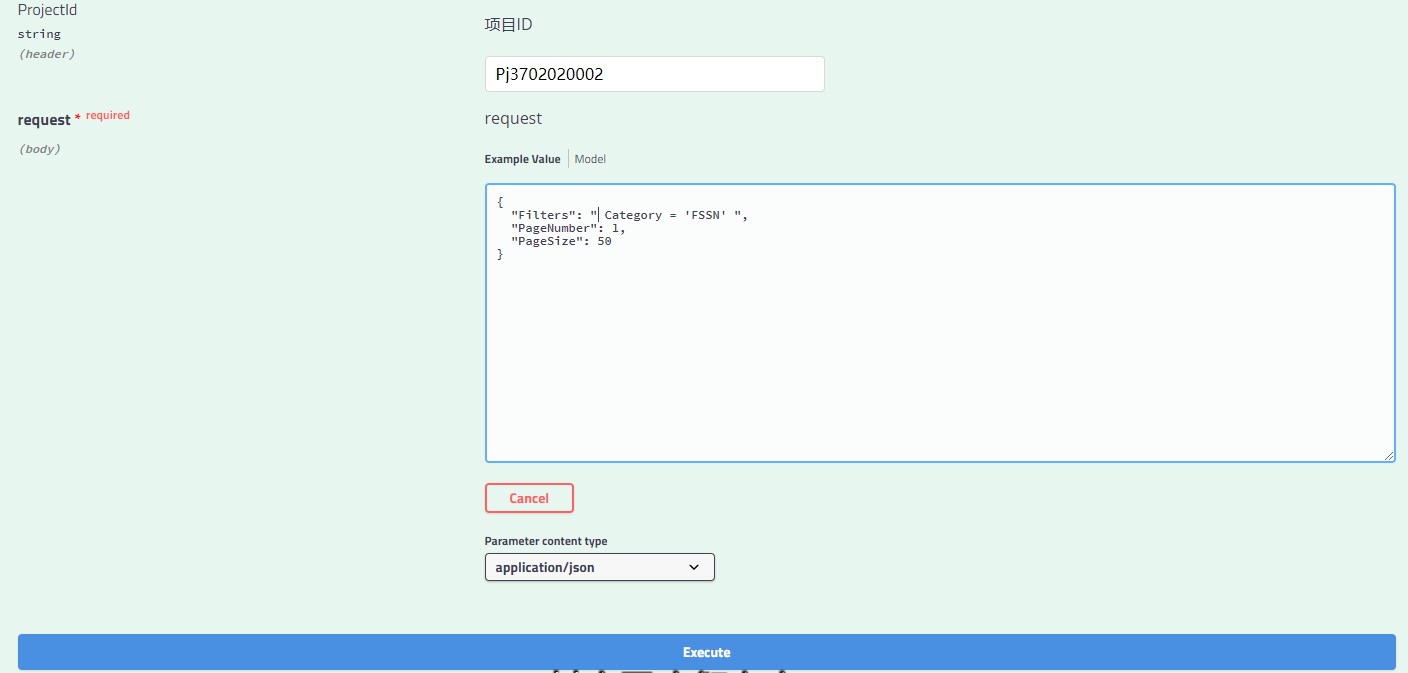Click the opening brace in JSON body
The height and width of the screenshot is (673, 1408).
[500, 201]
